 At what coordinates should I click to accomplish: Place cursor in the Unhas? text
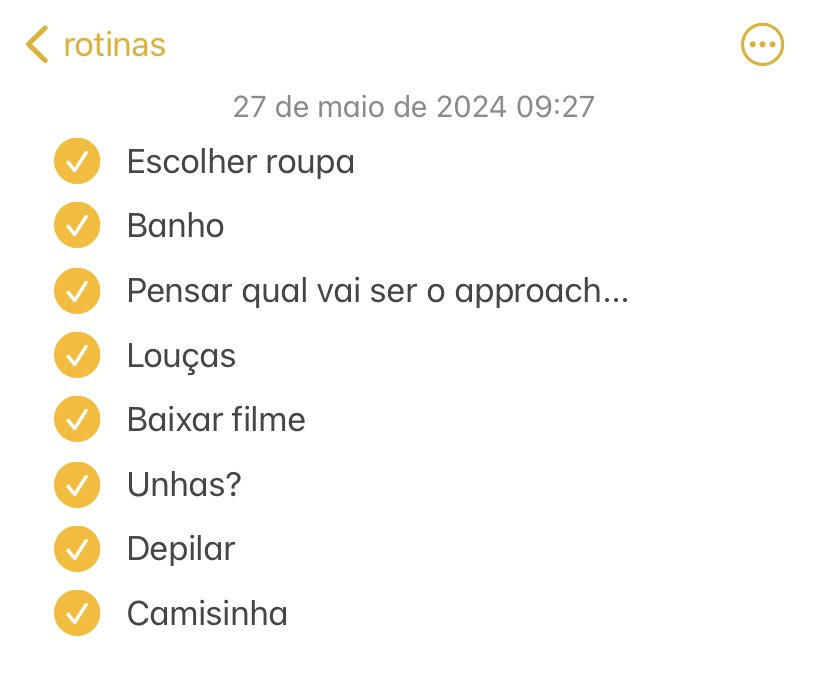pos(184,485)
